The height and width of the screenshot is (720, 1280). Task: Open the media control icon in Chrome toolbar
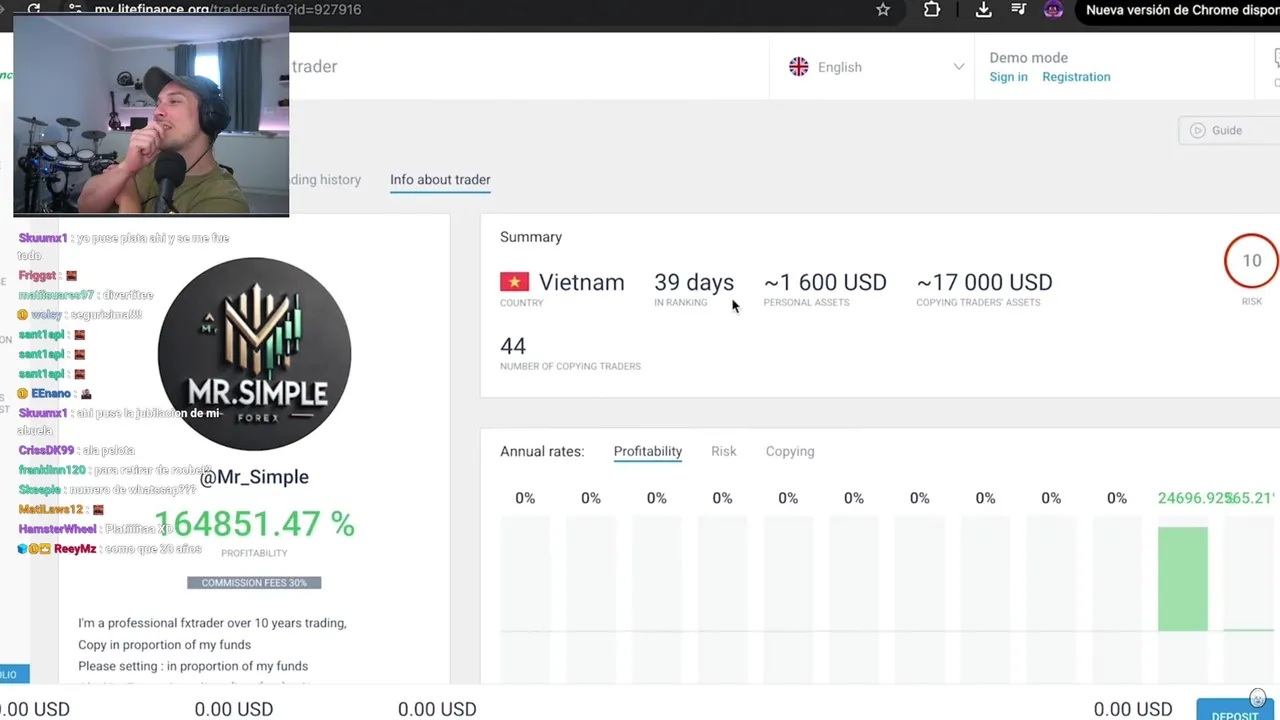pos(1018,9)
